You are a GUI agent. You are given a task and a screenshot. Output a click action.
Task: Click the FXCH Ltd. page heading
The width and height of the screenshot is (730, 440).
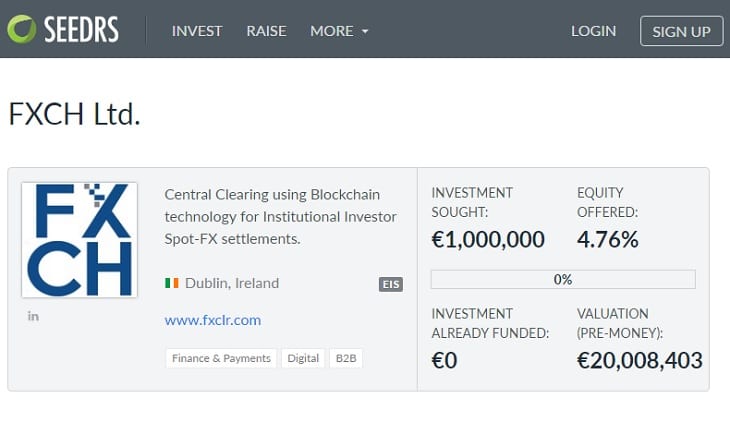click(74, 114)
